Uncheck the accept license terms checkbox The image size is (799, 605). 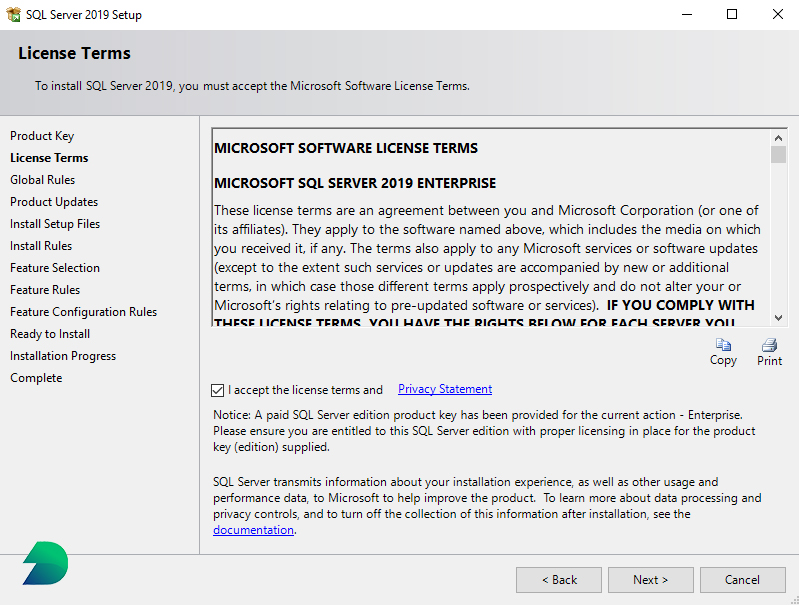(218, 390)
